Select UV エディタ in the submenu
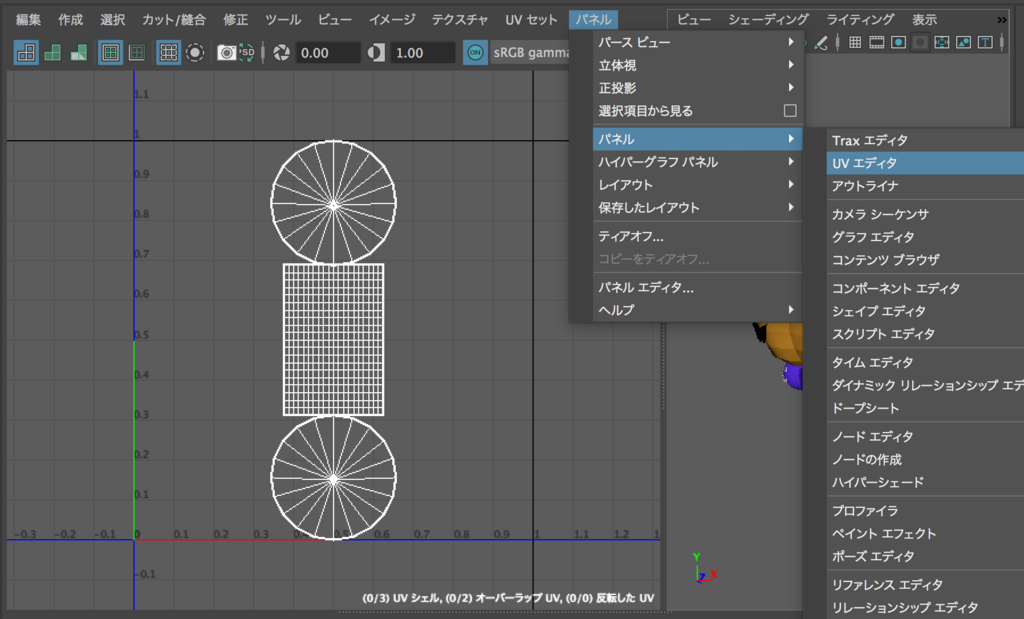Viewport: 1024px width, 619px height. tap(925, 163)
